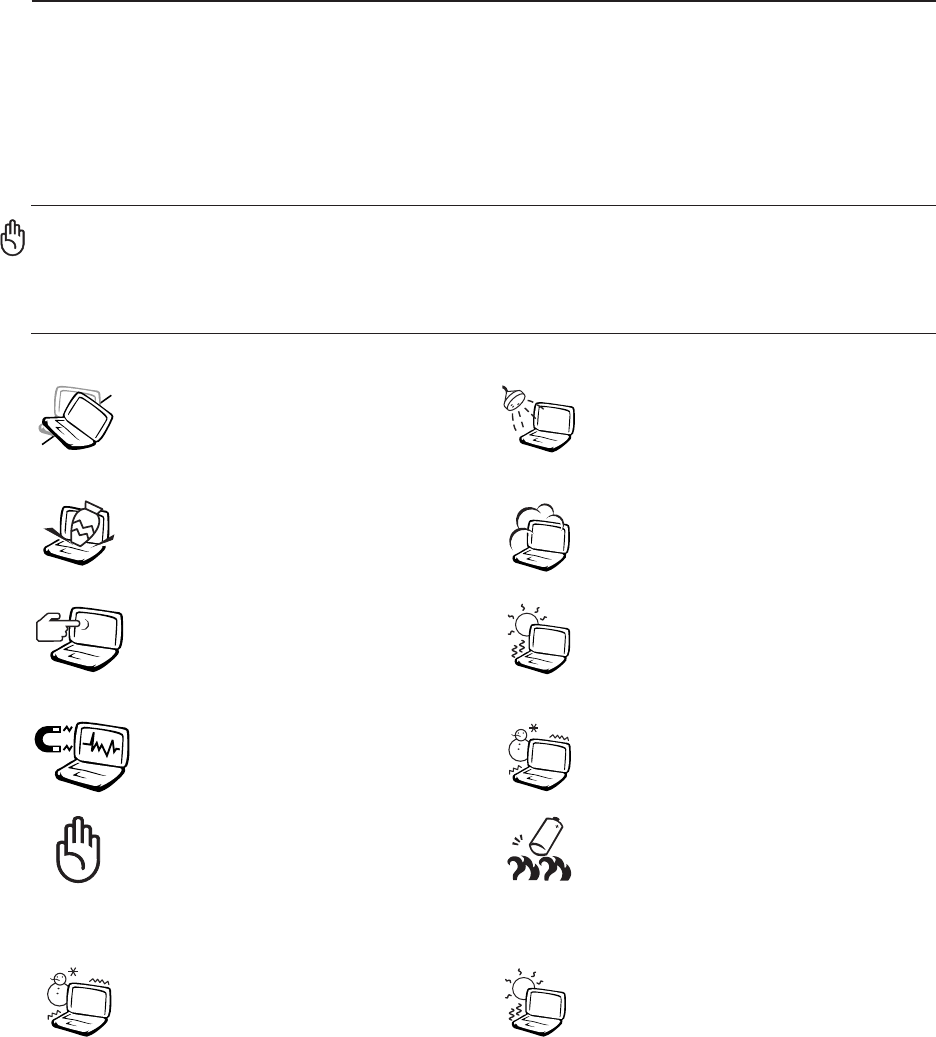Select the last-row sun hot laptop icon

click(536, 1002)
